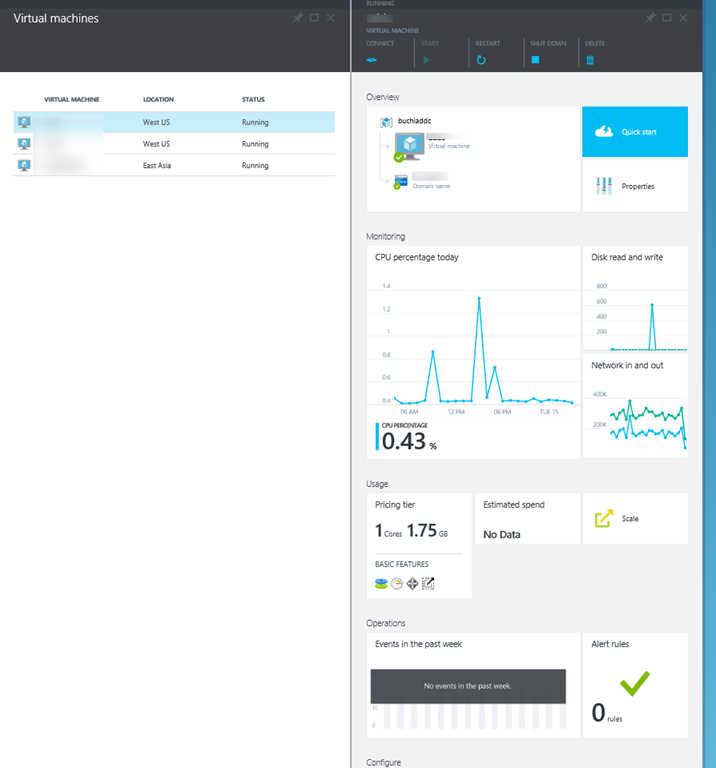Screen dimensions: 716x768
Task: Delete the virtual machine via trash icon
Action: 590,60
